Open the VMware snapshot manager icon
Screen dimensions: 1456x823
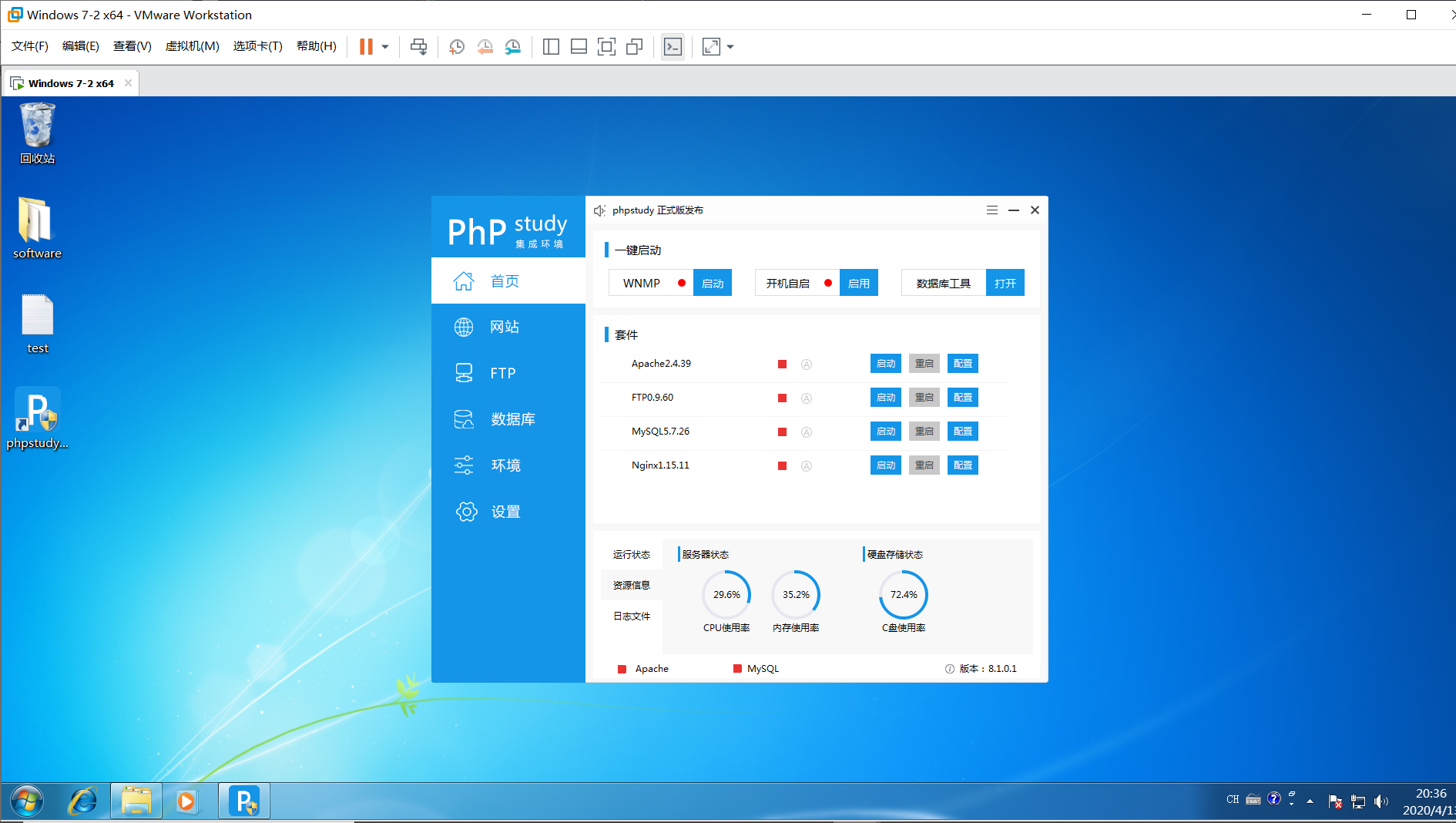512,47
